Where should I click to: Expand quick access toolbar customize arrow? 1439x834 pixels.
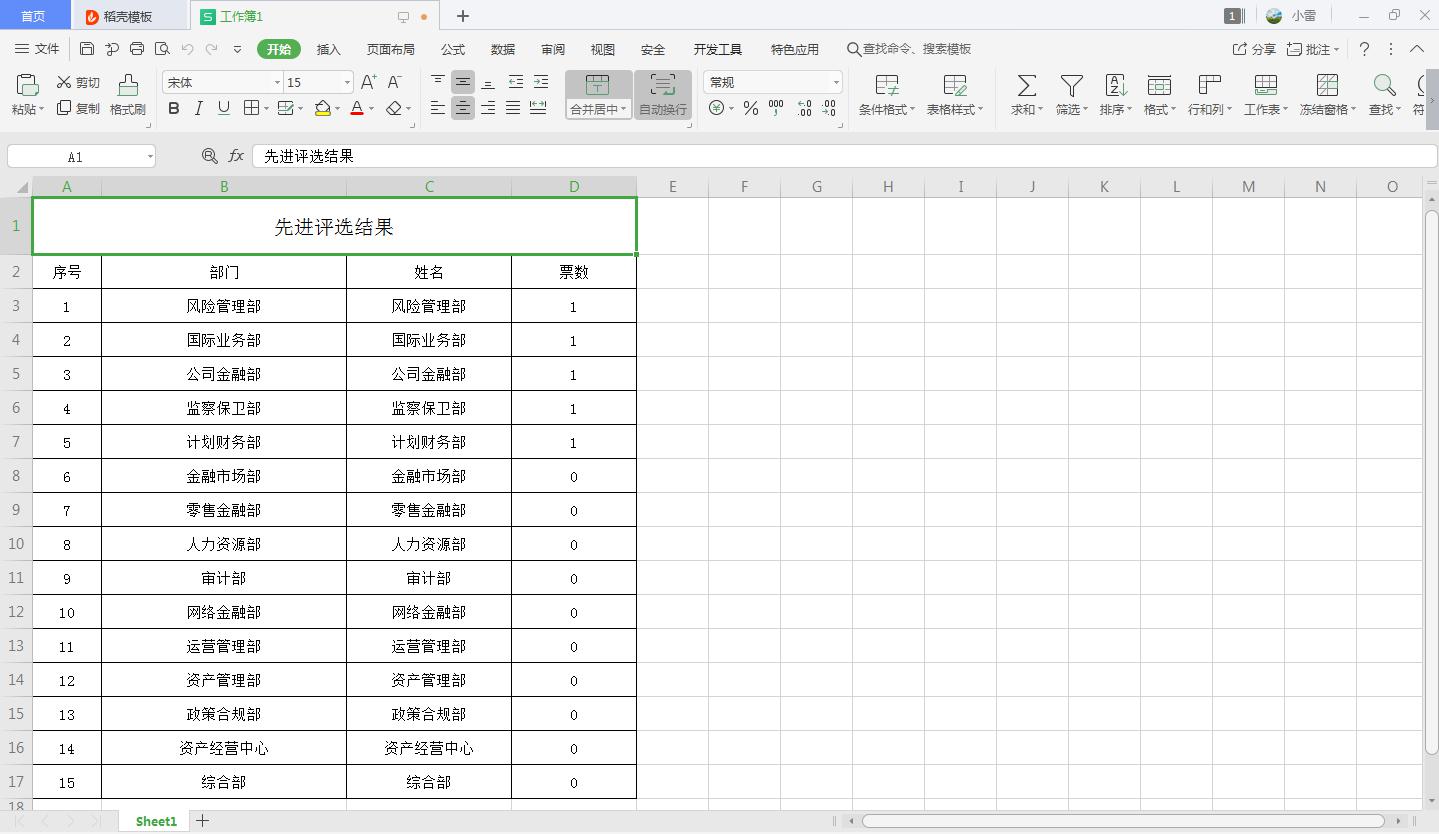[x=237, y=49]
